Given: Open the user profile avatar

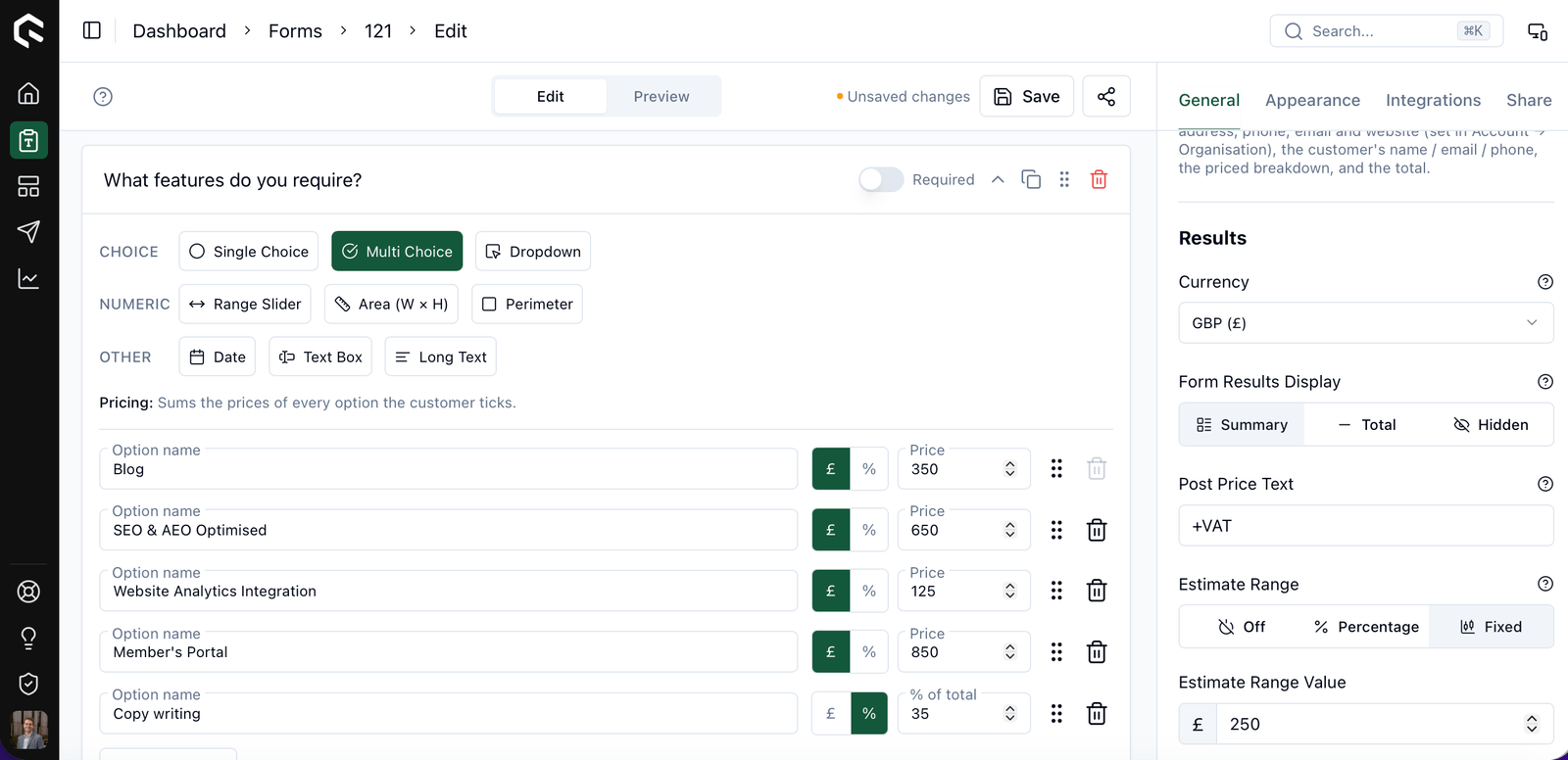Looking at the screenshot, I should (x=29, y=731).
